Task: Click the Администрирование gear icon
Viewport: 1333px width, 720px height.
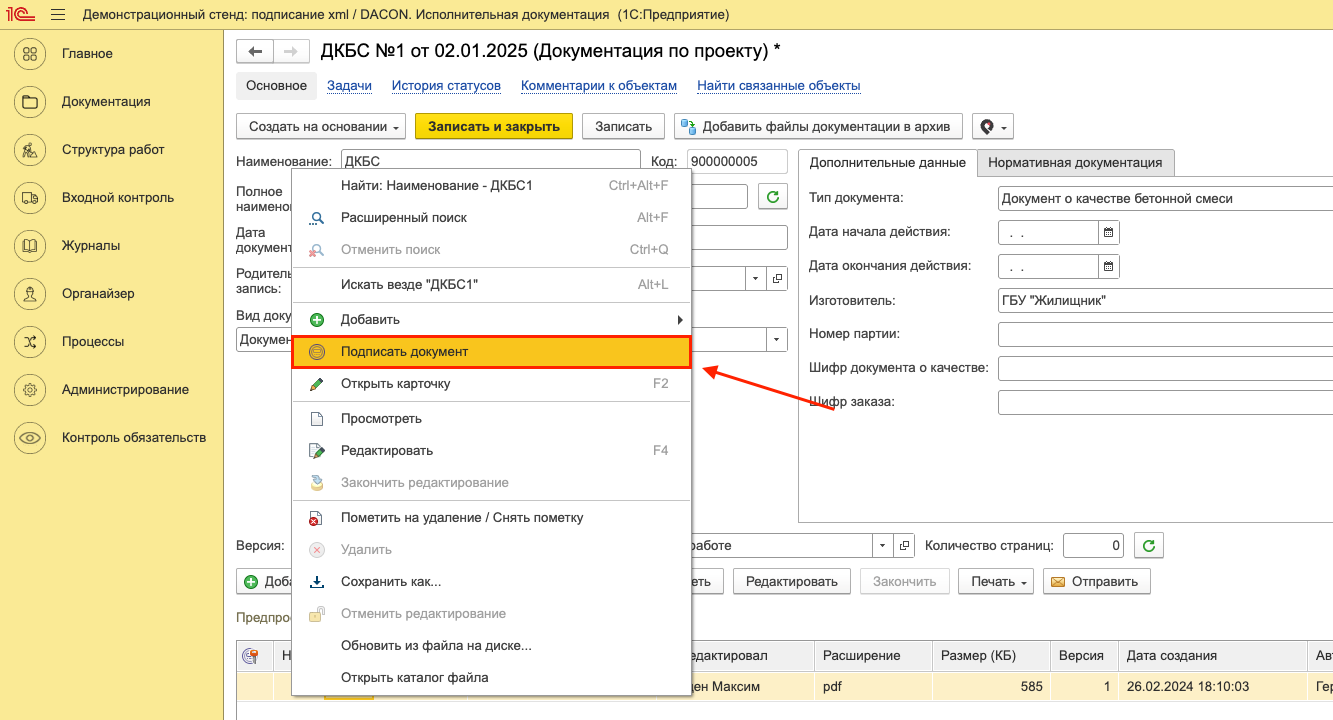Action: [x=30, y=389]
